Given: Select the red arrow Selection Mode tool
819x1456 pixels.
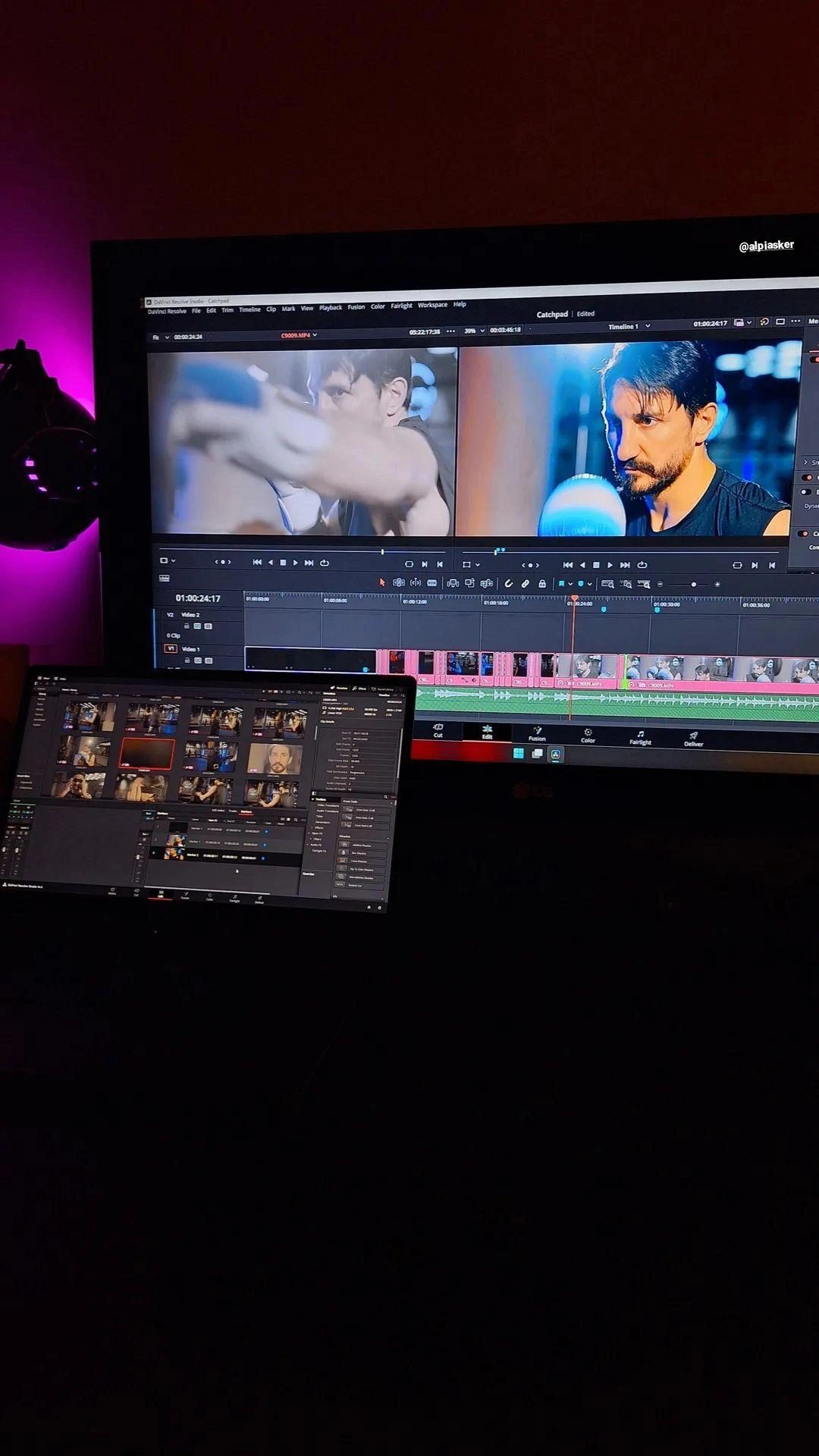Looking at the screenshot, I should tap(382, 582).
